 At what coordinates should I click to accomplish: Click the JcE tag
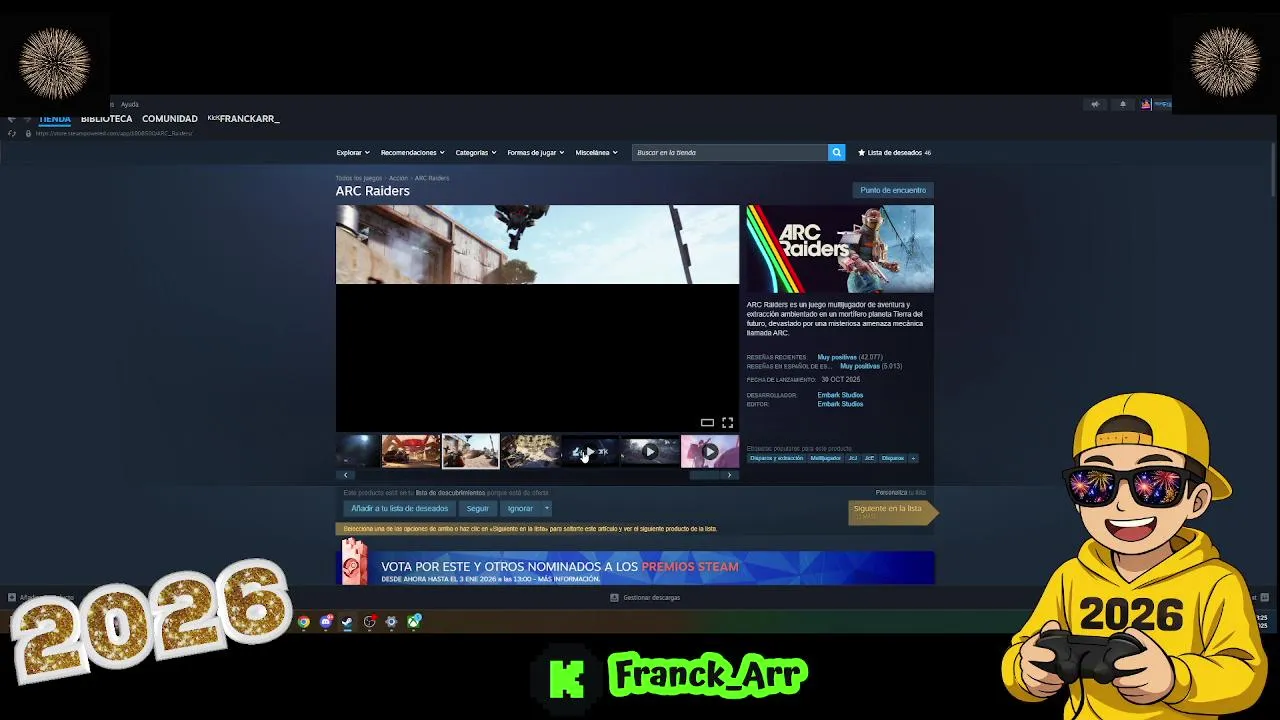869,458
